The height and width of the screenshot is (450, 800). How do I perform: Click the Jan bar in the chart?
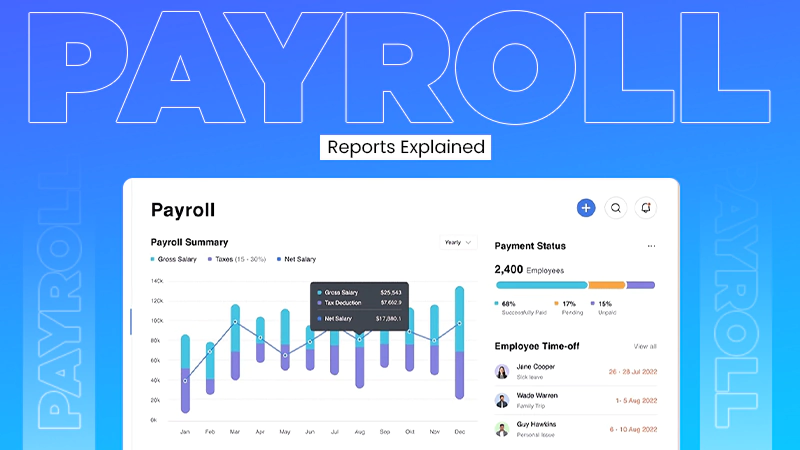(x=185, y=373)
